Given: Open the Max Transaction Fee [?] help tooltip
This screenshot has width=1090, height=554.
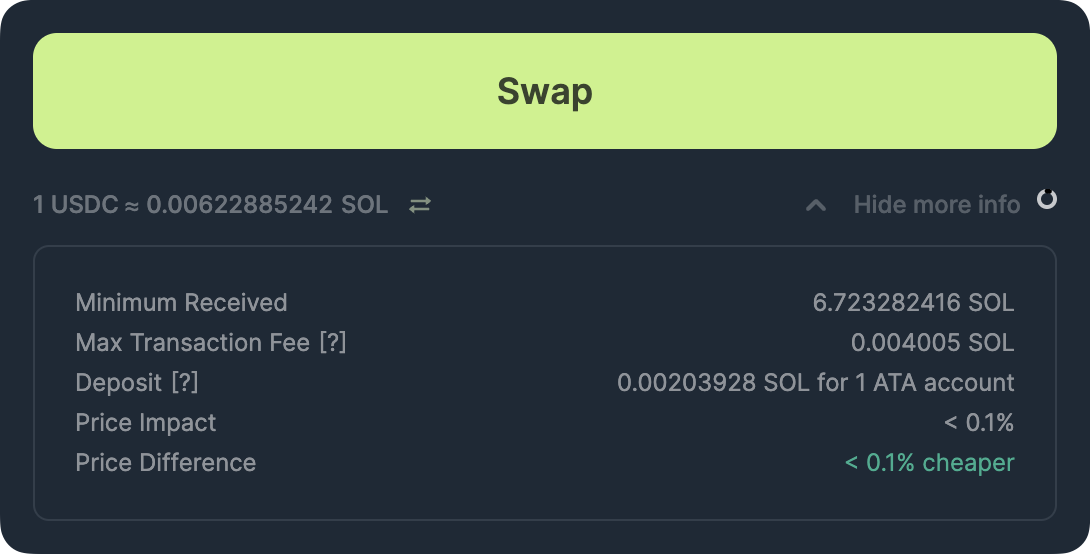Looking at the screenshot, I should pos(333,343).
